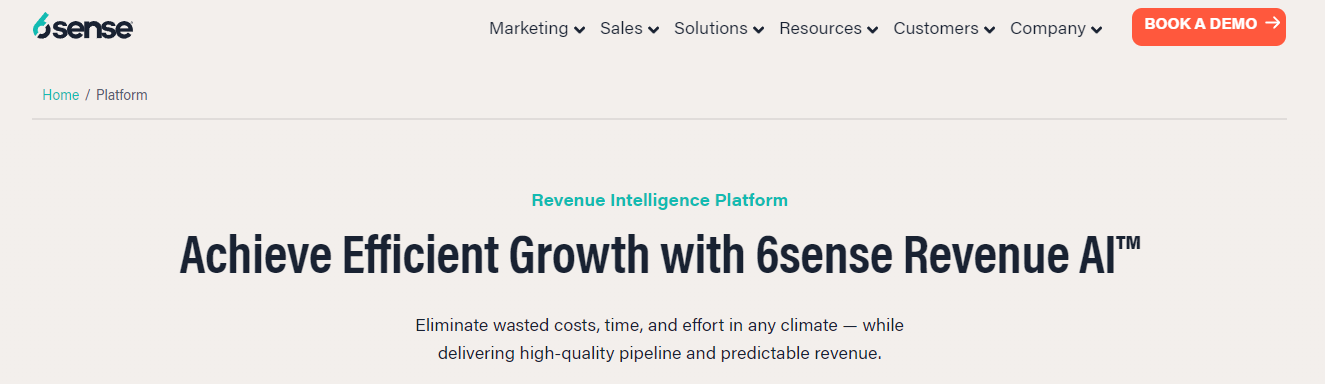Expand the chevron next to Marketing
Screen dimensions: 1325x384
click(579, 30)
